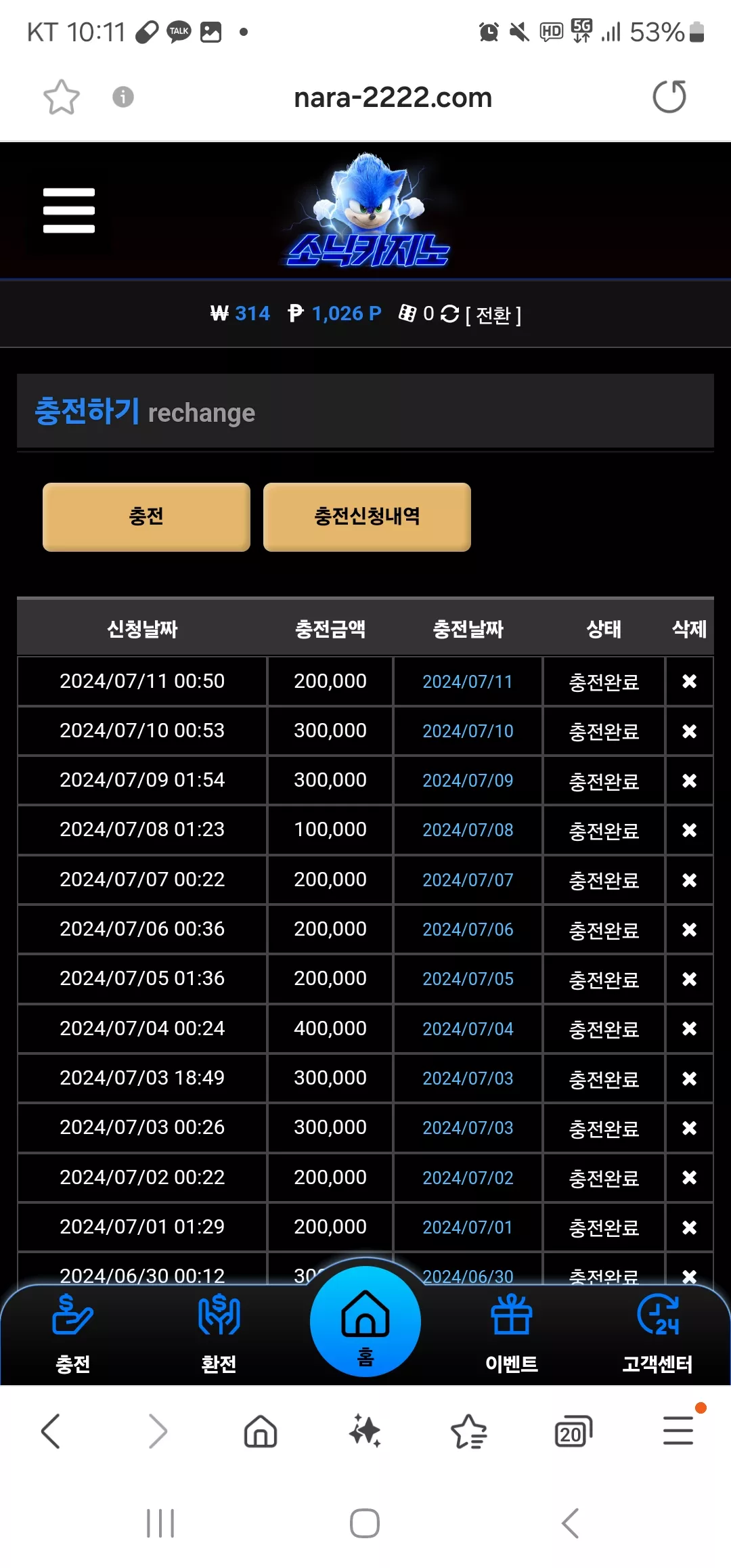
Task: Tap the nara-2222.com address bar
Action: [x=393, y=97]
